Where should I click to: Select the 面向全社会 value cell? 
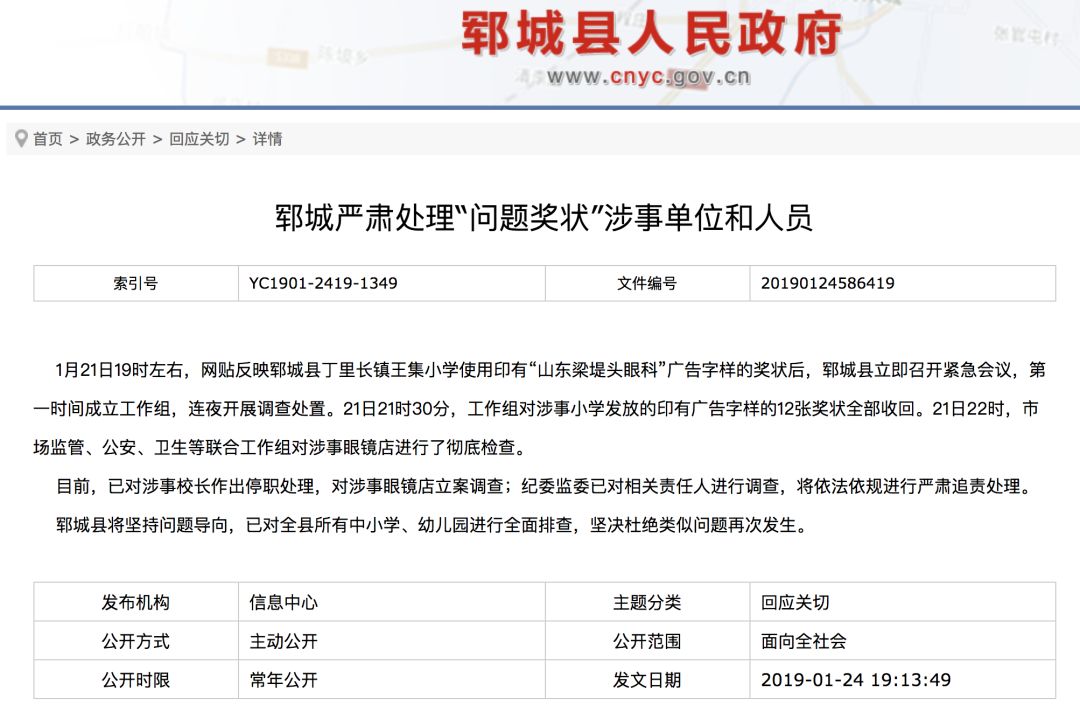coord(902,641)
